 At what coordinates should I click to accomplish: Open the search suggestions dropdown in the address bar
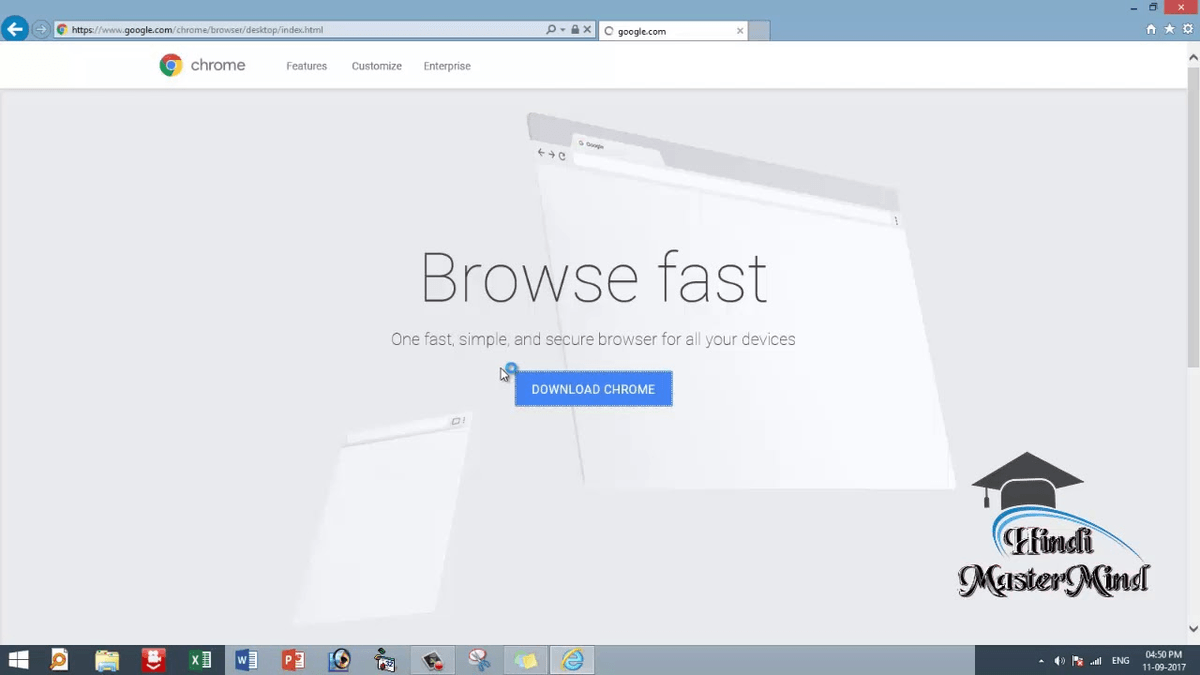pyautogui.click(x=563, y=29)
